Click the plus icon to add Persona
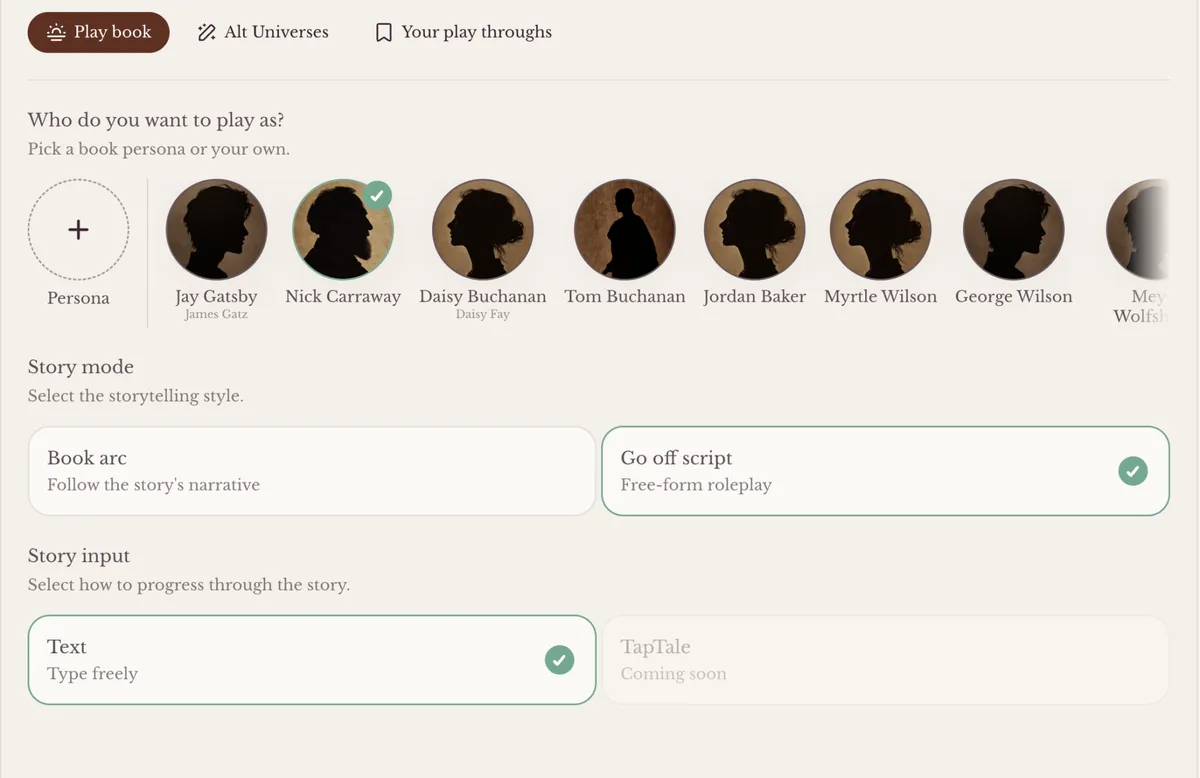This screenshot has height=778, width=1200. click(x=78, y=230)
